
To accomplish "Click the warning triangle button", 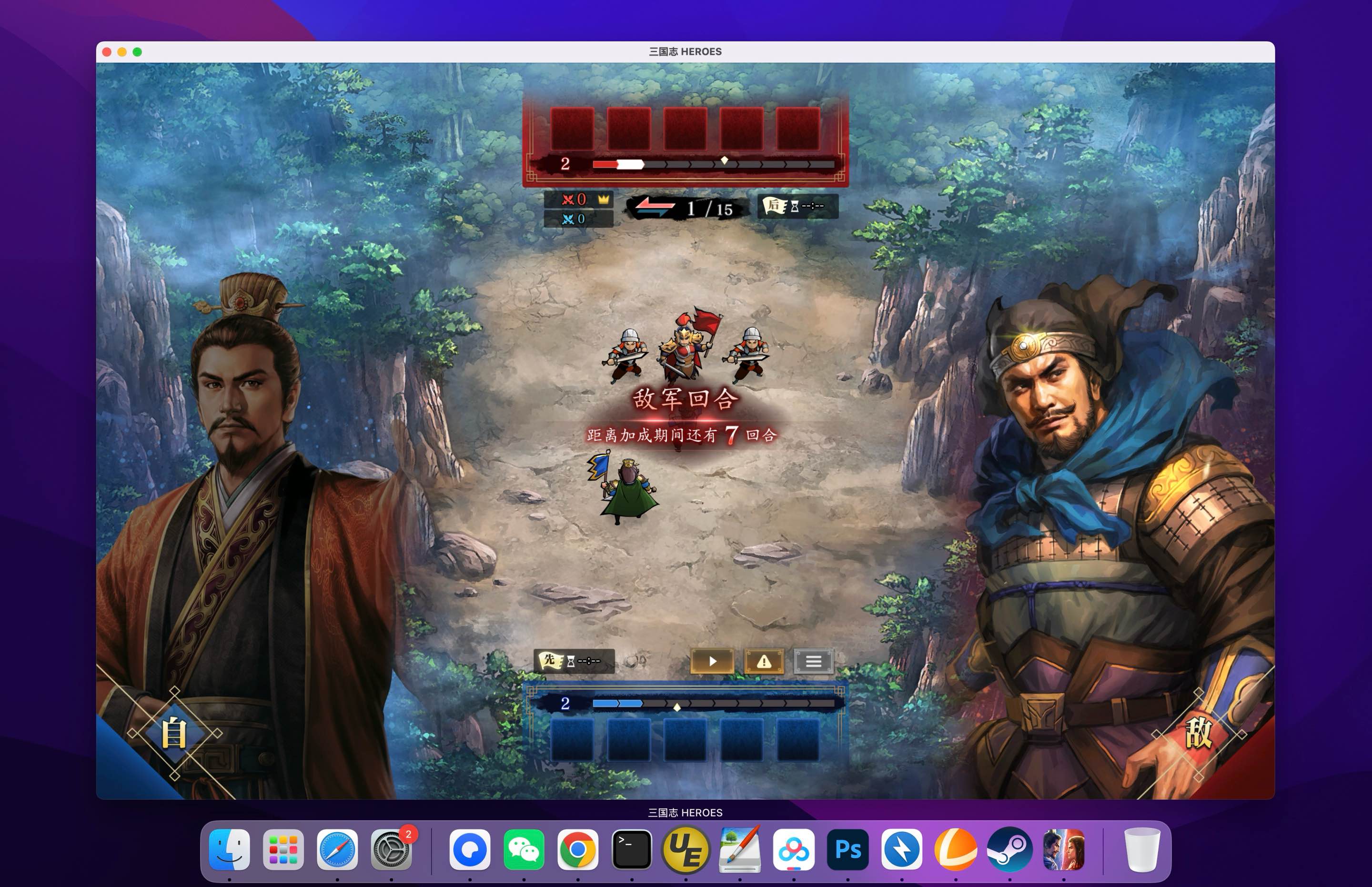I will click(764, 661).
